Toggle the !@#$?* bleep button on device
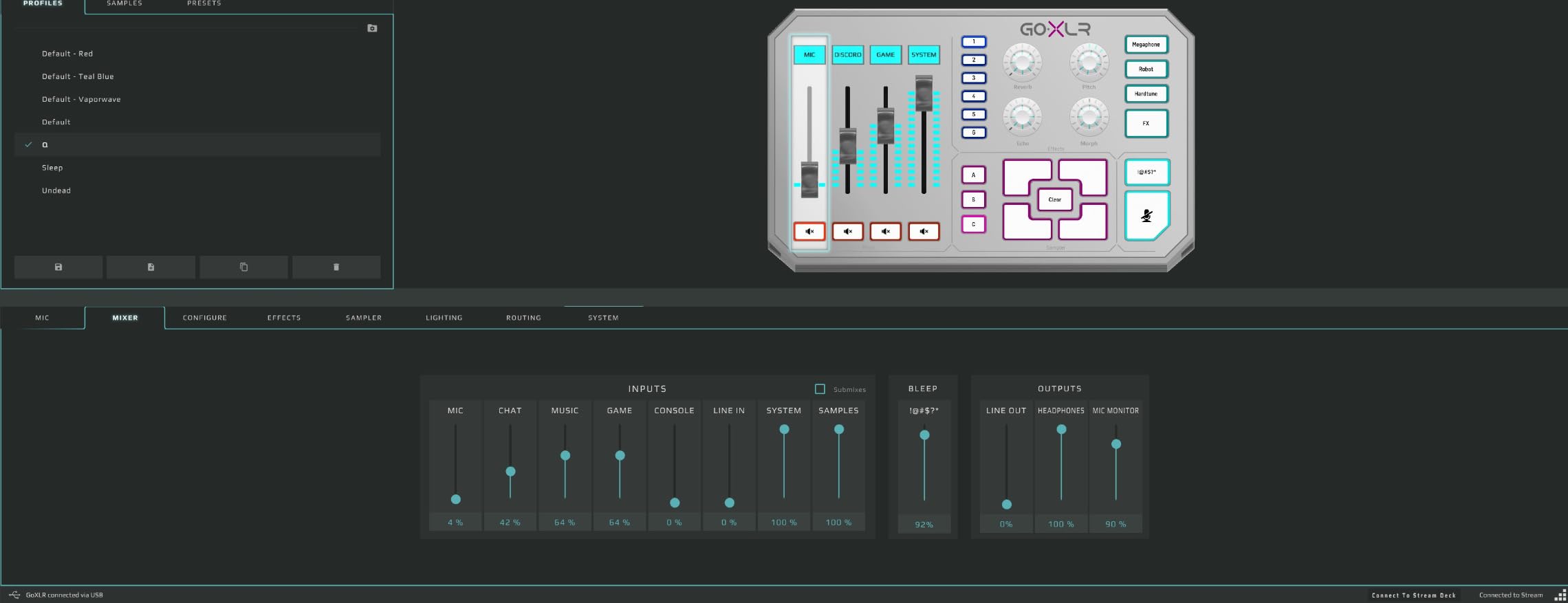Viewport: 1568px width, 603px height. pyautogui.click(x=1146, y=173)
